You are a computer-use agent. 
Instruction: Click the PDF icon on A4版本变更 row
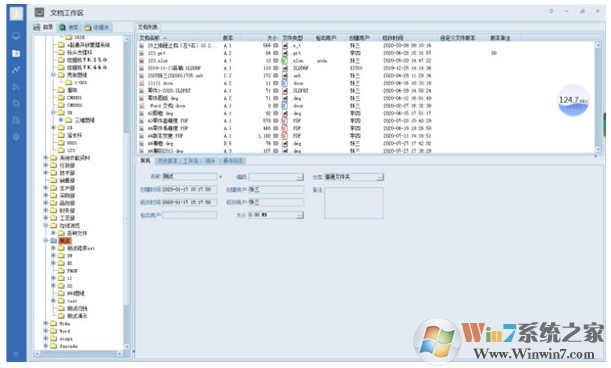[x=284, y=136]
